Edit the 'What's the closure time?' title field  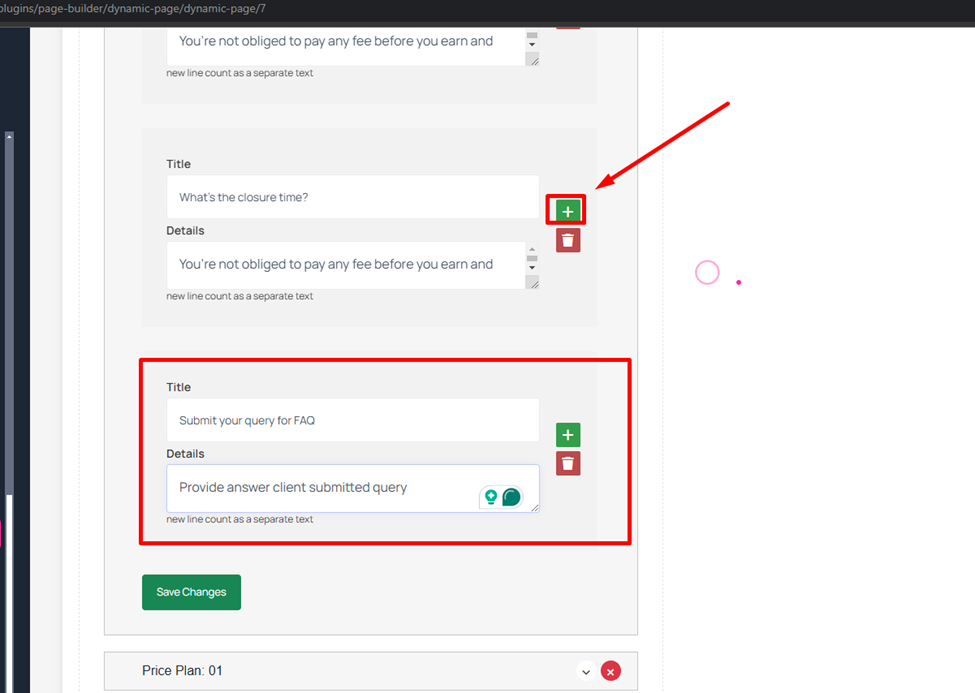pos(353,197)
